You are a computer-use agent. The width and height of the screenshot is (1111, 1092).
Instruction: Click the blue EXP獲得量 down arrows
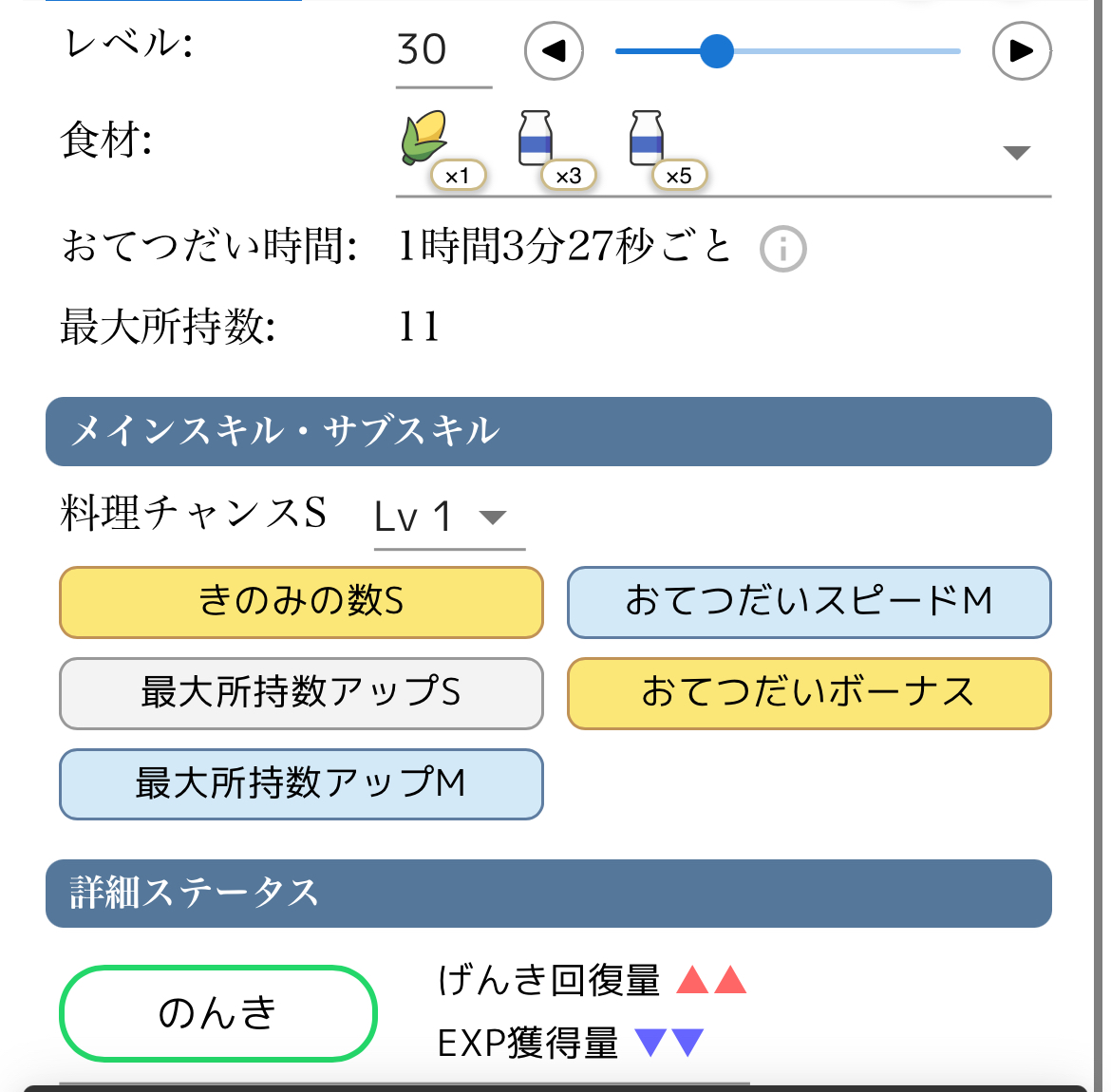click(x=669, y=1043)
